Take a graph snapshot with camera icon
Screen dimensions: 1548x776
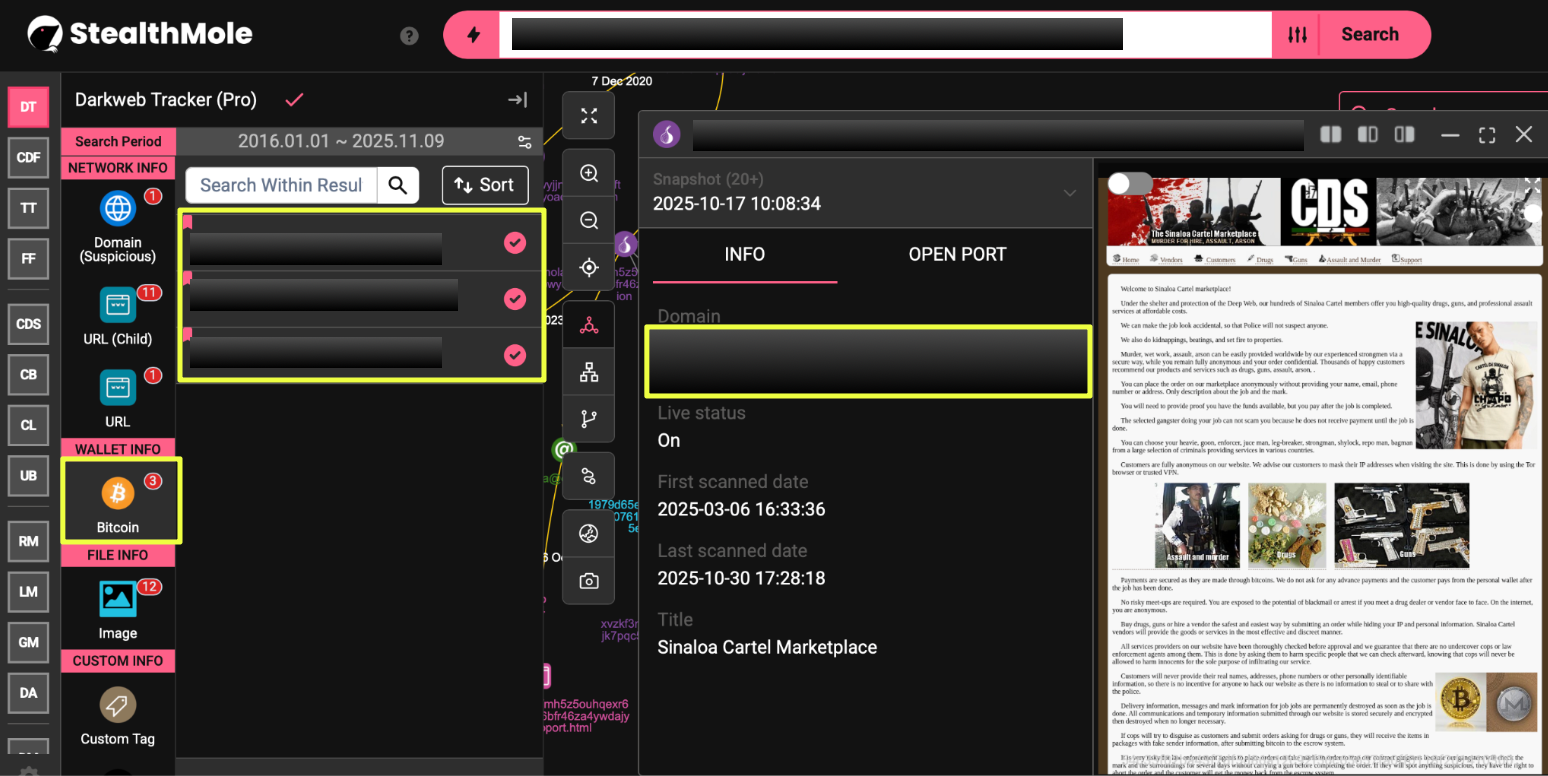click(589, 581)
